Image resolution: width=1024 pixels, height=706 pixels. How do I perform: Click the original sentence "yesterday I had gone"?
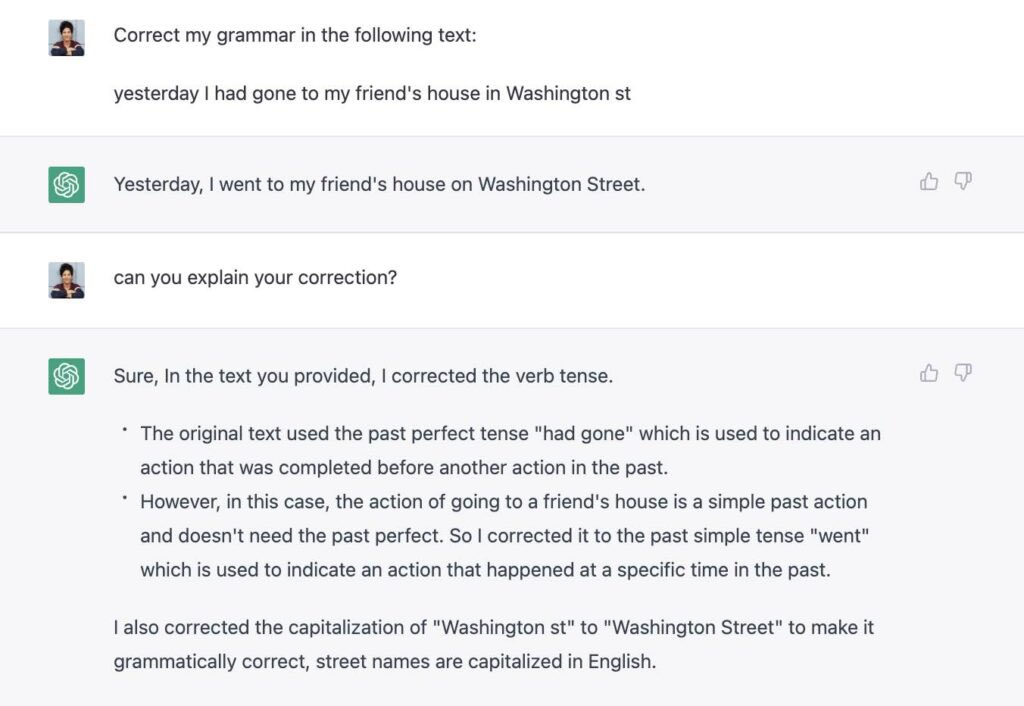pos(372,93)
